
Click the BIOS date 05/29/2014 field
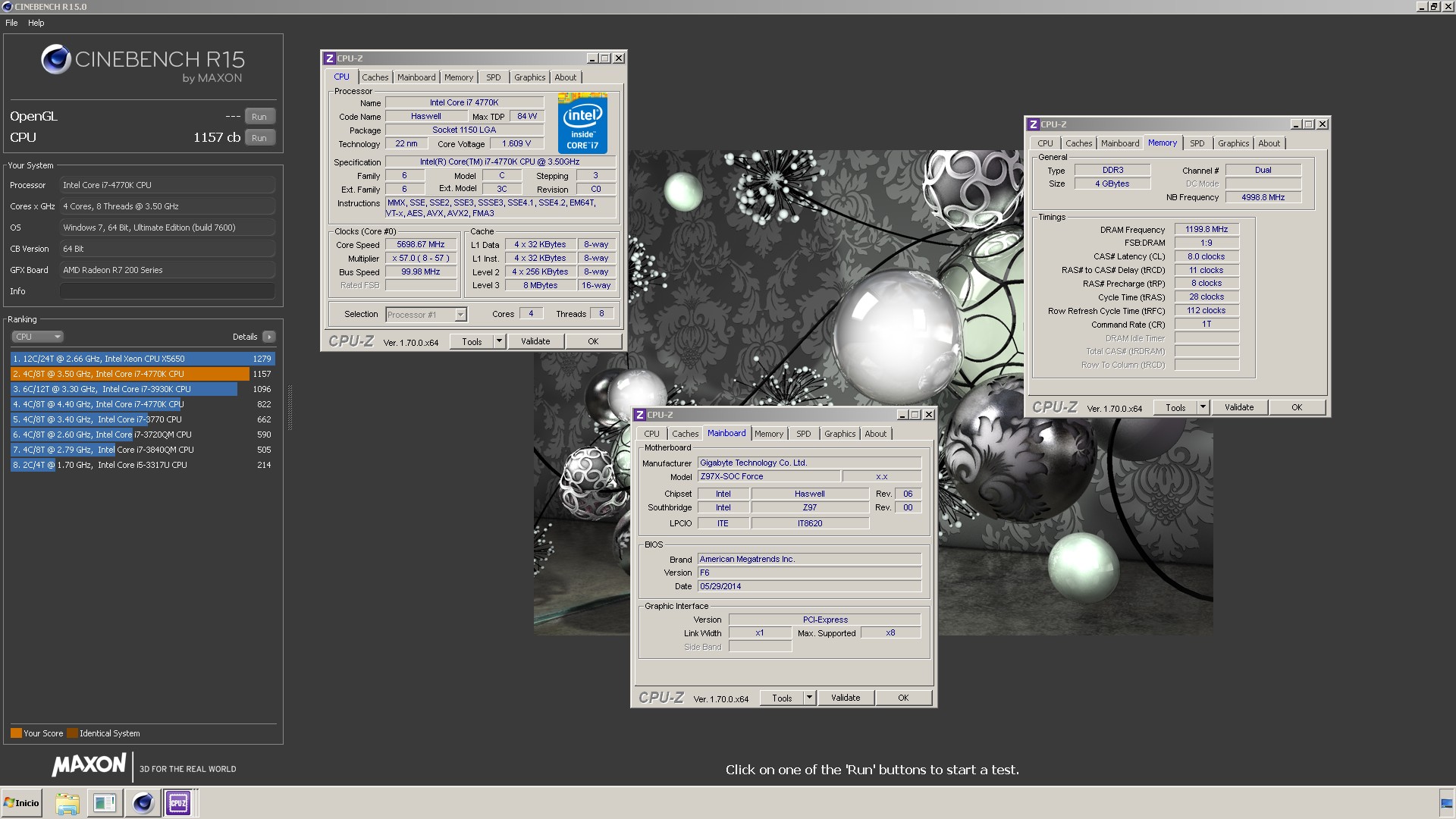coord(809,586)
